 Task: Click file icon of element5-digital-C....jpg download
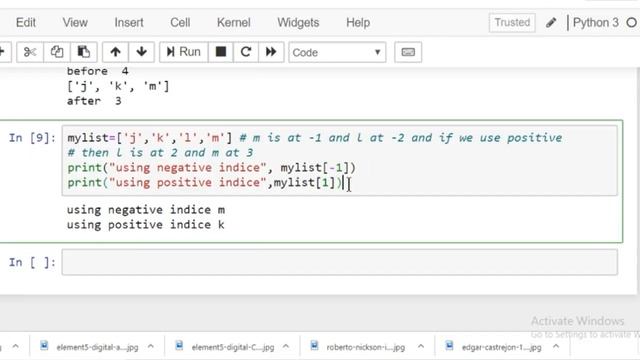click(179, 346)
